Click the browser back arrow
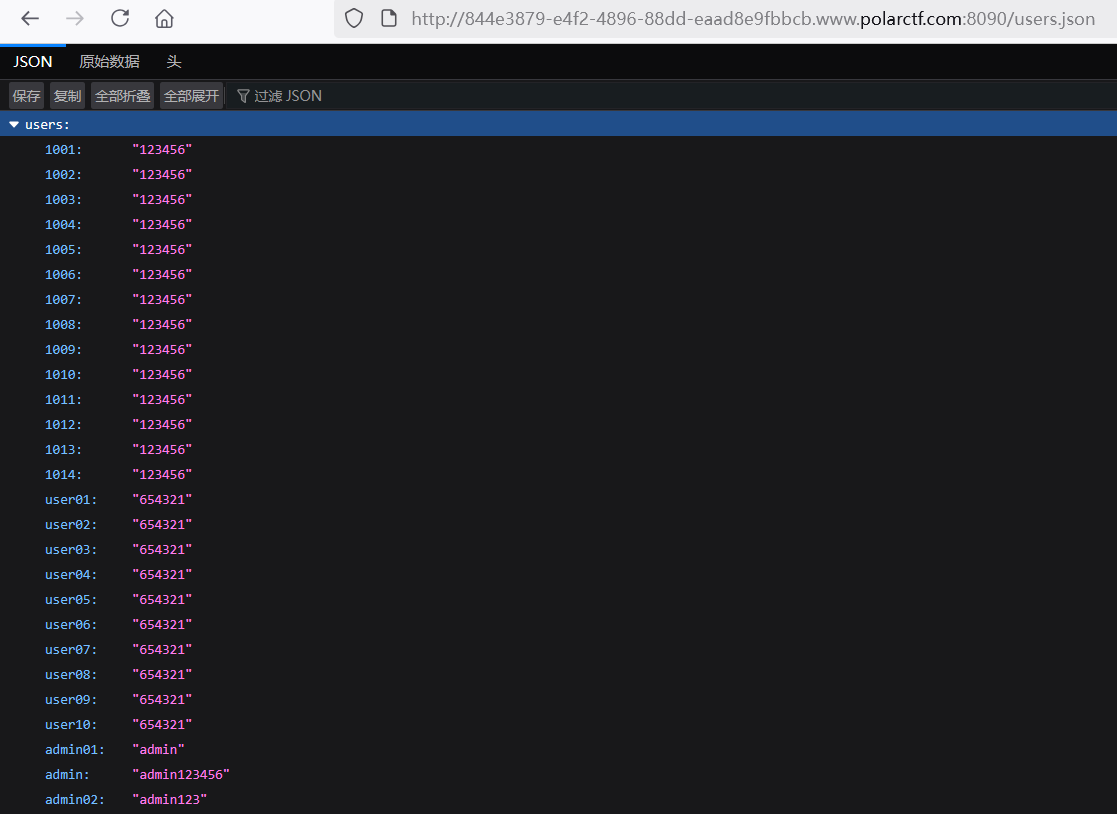This screenshot has height=814, width=1117. tap(30, 19)
